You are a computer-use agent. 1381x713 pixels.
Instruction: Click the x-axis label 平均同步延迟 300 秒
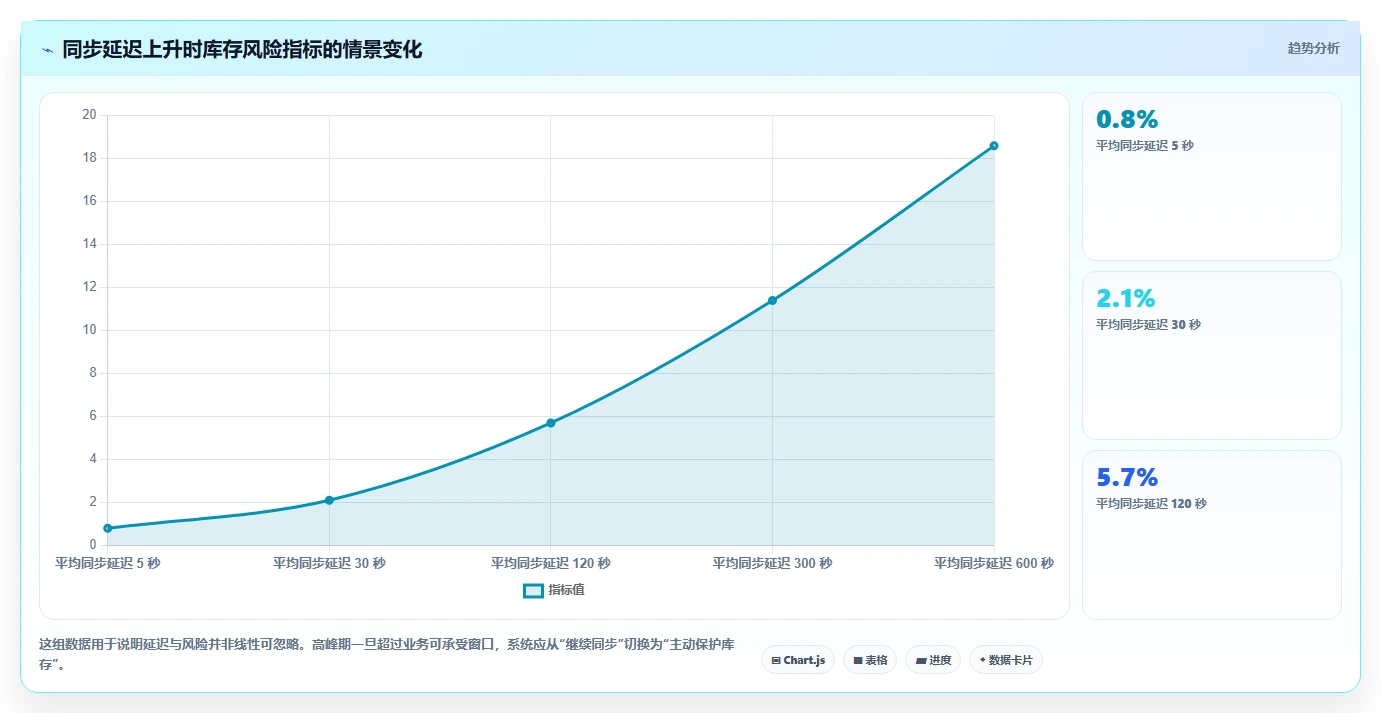pyautogui.click(x=772, y=563)
